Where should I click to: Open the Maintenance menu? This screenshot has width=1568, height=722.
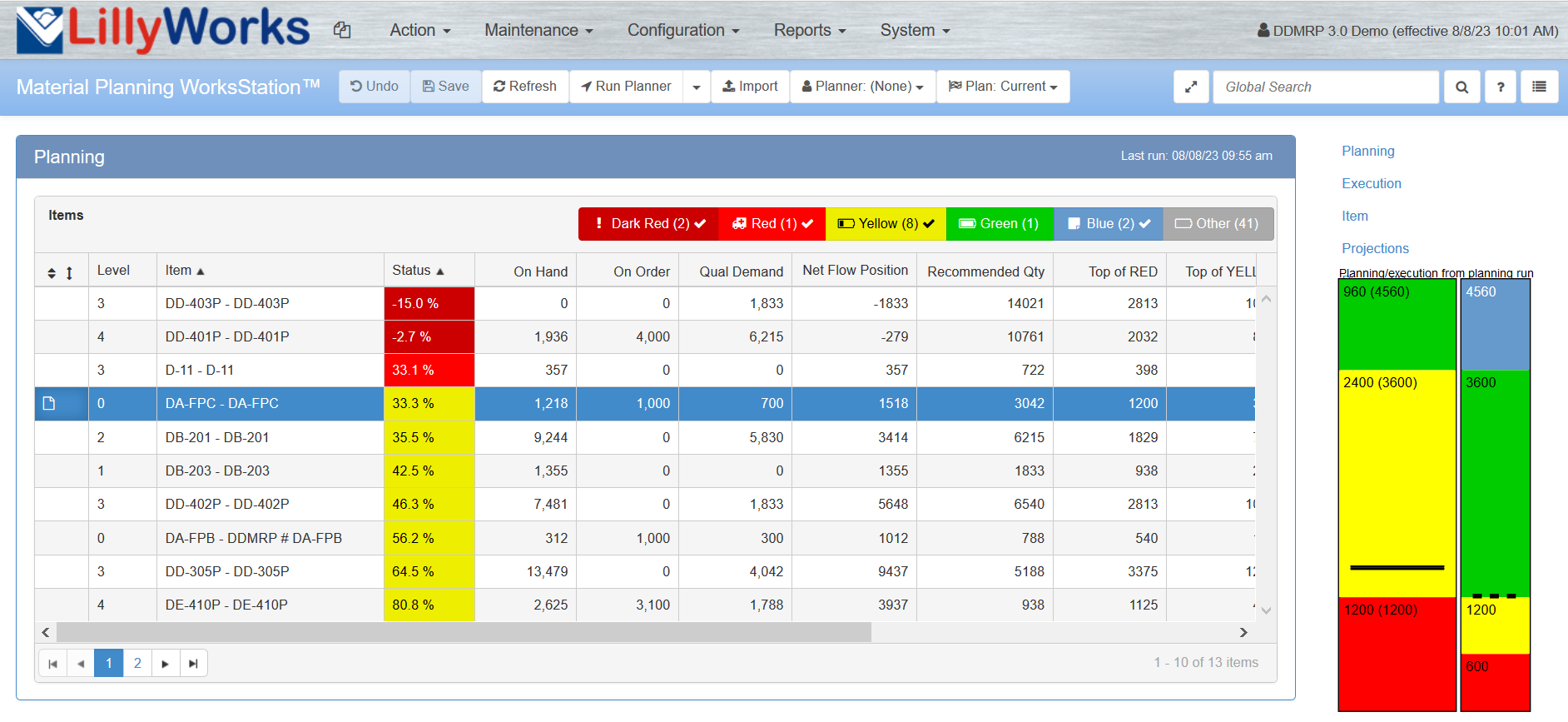coord(538,30)
